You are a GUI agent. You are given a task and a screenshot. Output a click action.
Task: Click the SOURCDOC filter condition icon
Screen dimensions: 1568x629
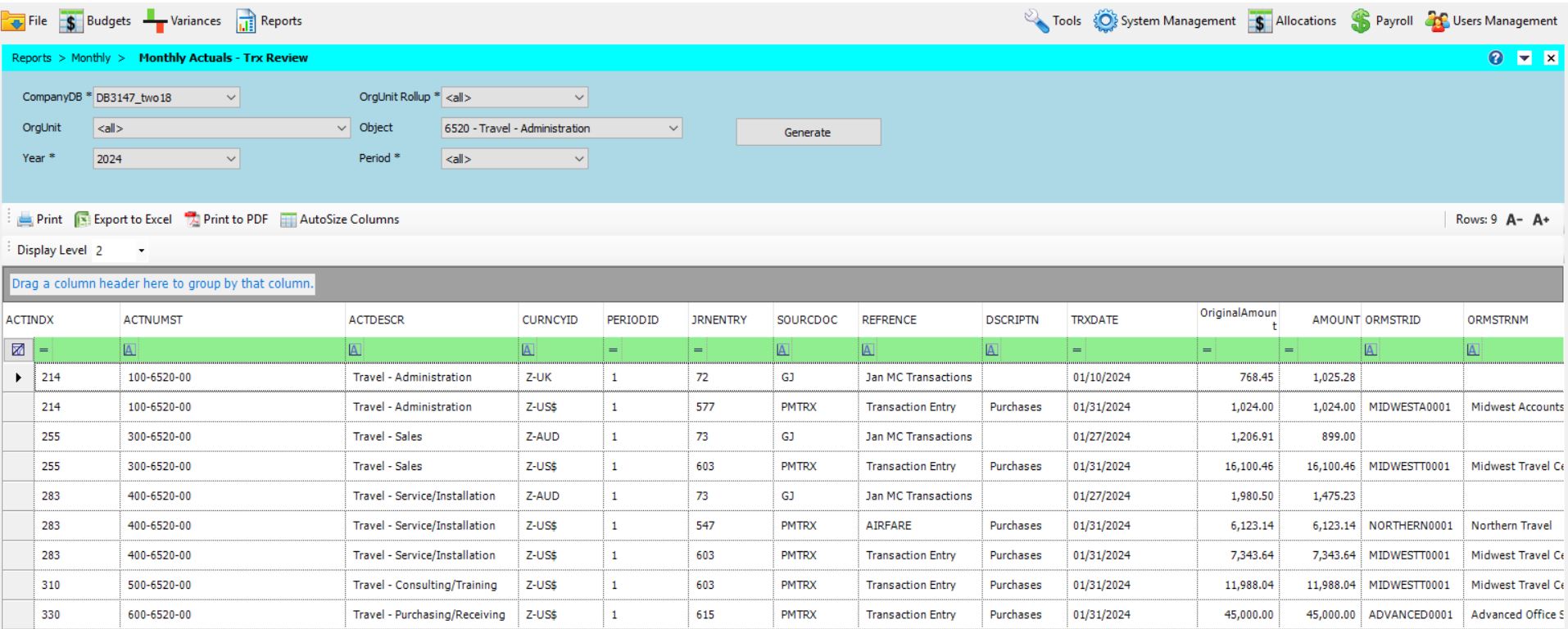782,350
